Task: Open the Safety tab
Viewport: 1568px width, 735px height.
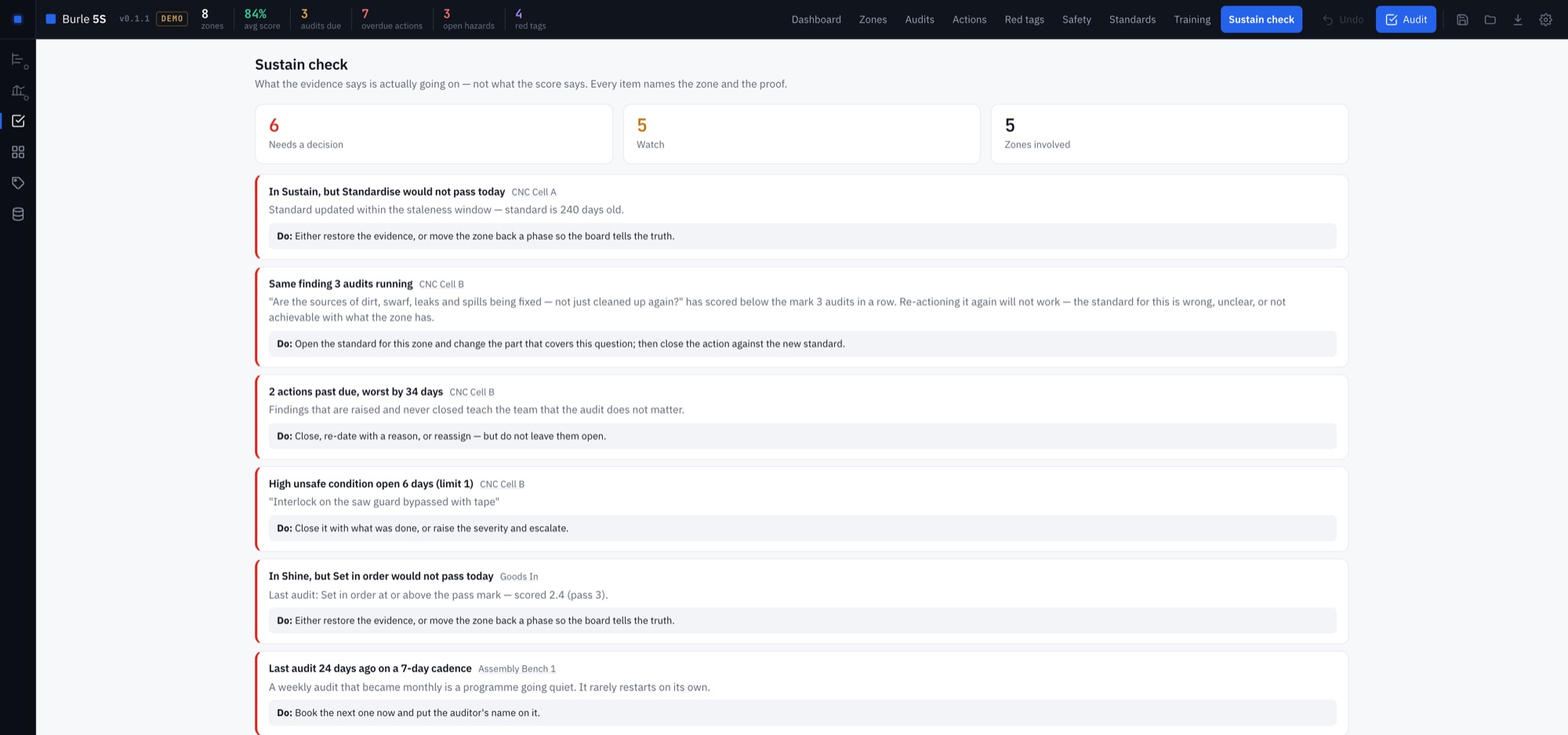Action: [x=1076, y=20]
